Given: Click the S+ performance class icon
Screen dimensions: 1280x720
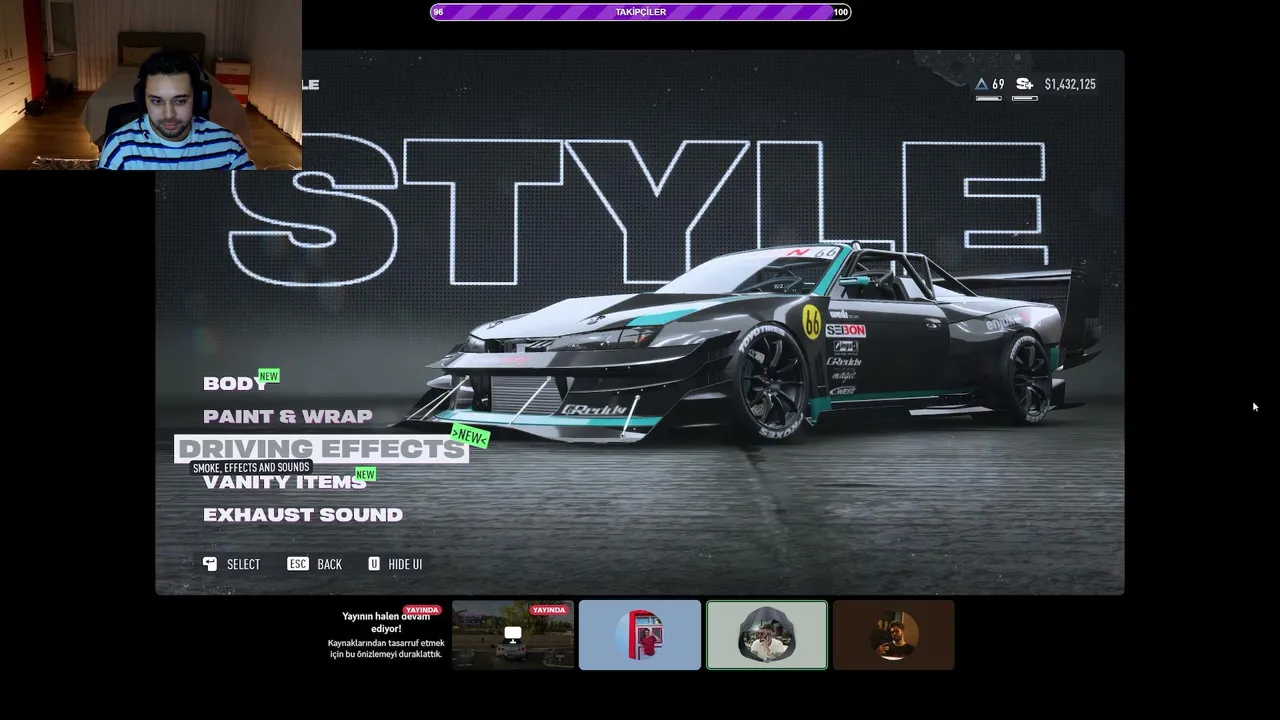Looking at the screenshot, I should click(1025, 84).
